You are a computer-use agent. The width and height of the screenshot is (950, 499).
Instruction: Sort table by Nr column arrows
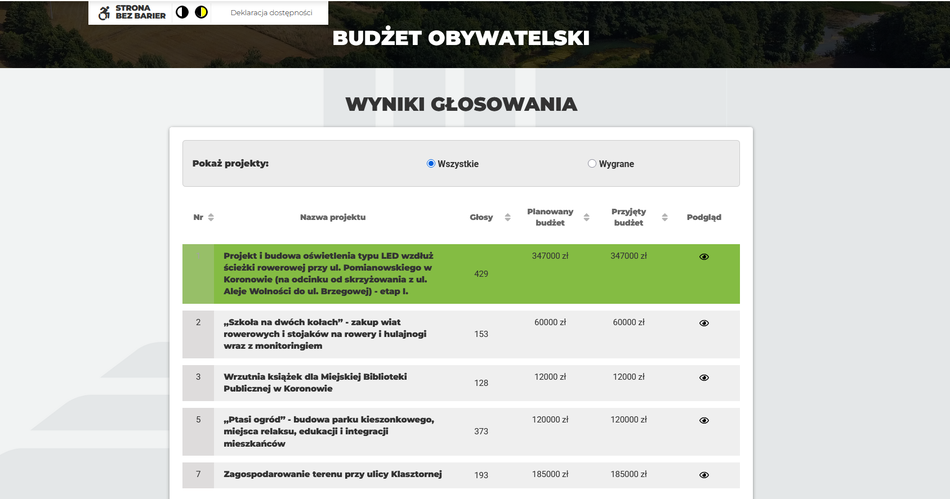pyautogui.click(x=211, y=217)
